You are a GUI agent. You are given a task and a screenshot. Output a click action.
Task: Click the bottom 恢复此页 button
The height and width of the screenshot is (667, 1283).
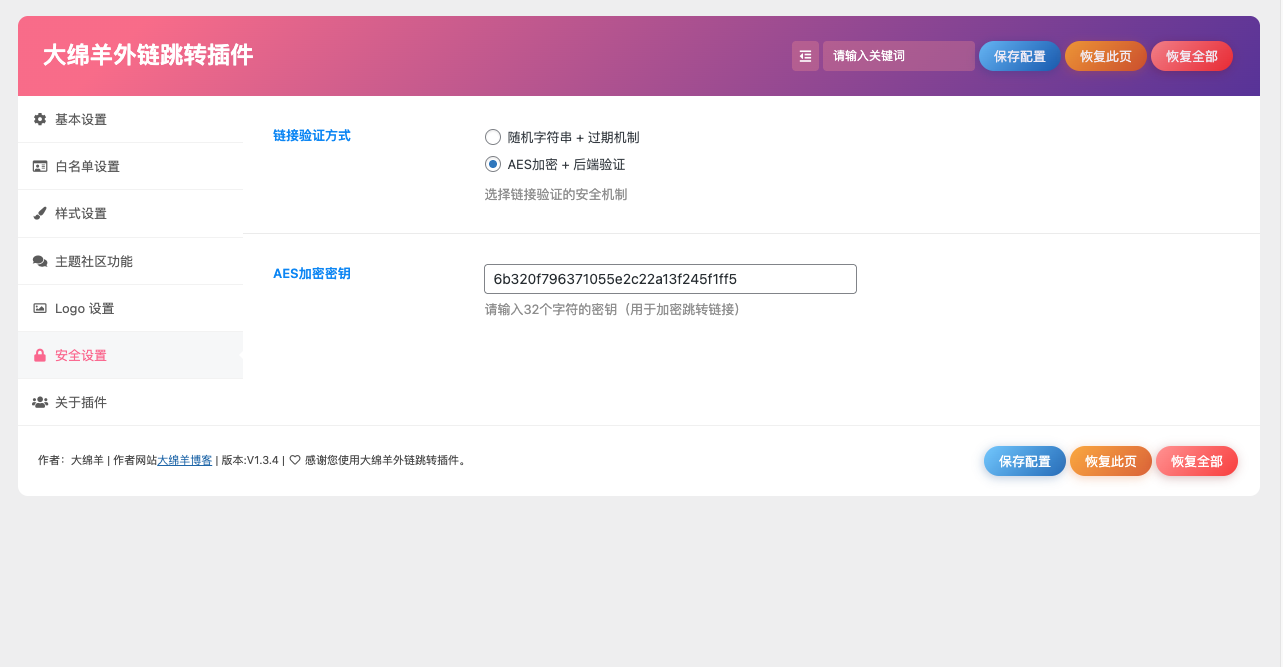point(1111,461)
